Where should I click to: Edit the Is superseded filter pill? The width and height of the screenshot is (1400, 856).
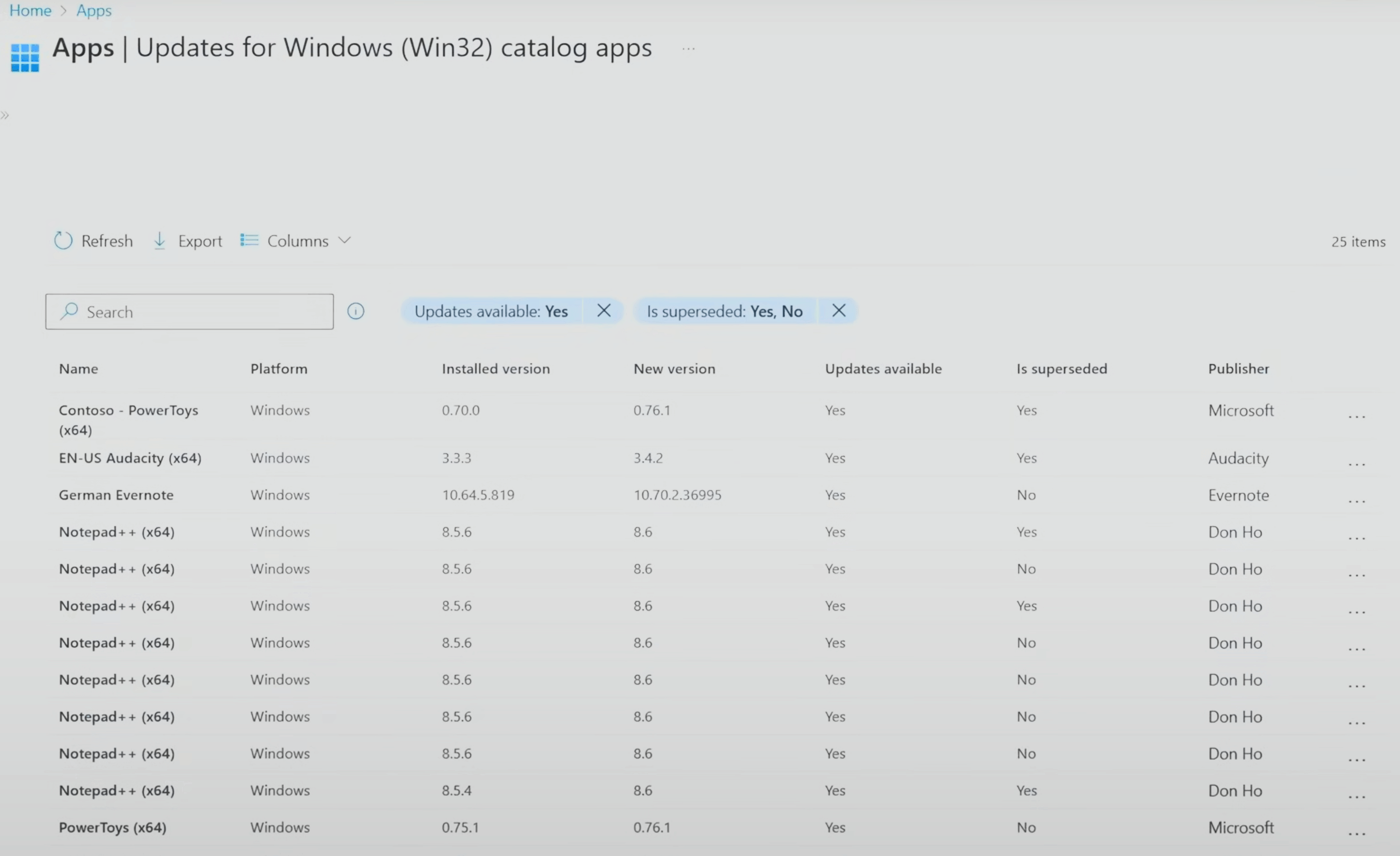(724, 311)
